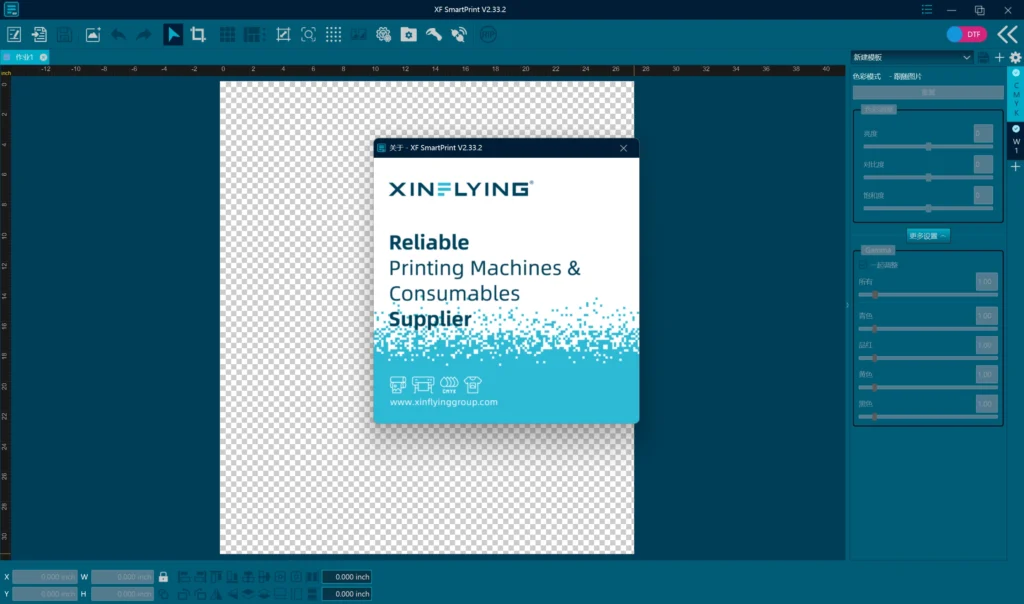The image size is (1024, 604).
Task: Toggle the DTF mode switch
Action: [x=966, y=34]
